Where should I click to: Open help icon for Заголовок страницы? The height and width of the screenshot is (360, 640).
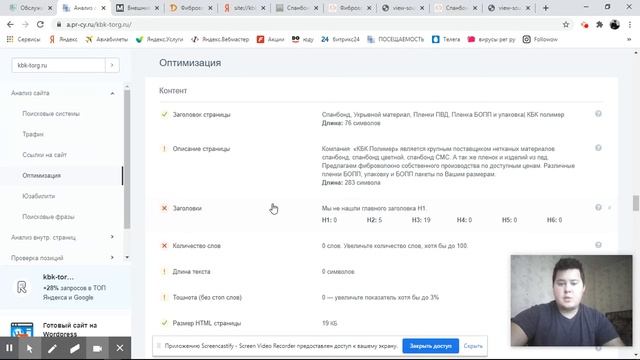(598, 114)
